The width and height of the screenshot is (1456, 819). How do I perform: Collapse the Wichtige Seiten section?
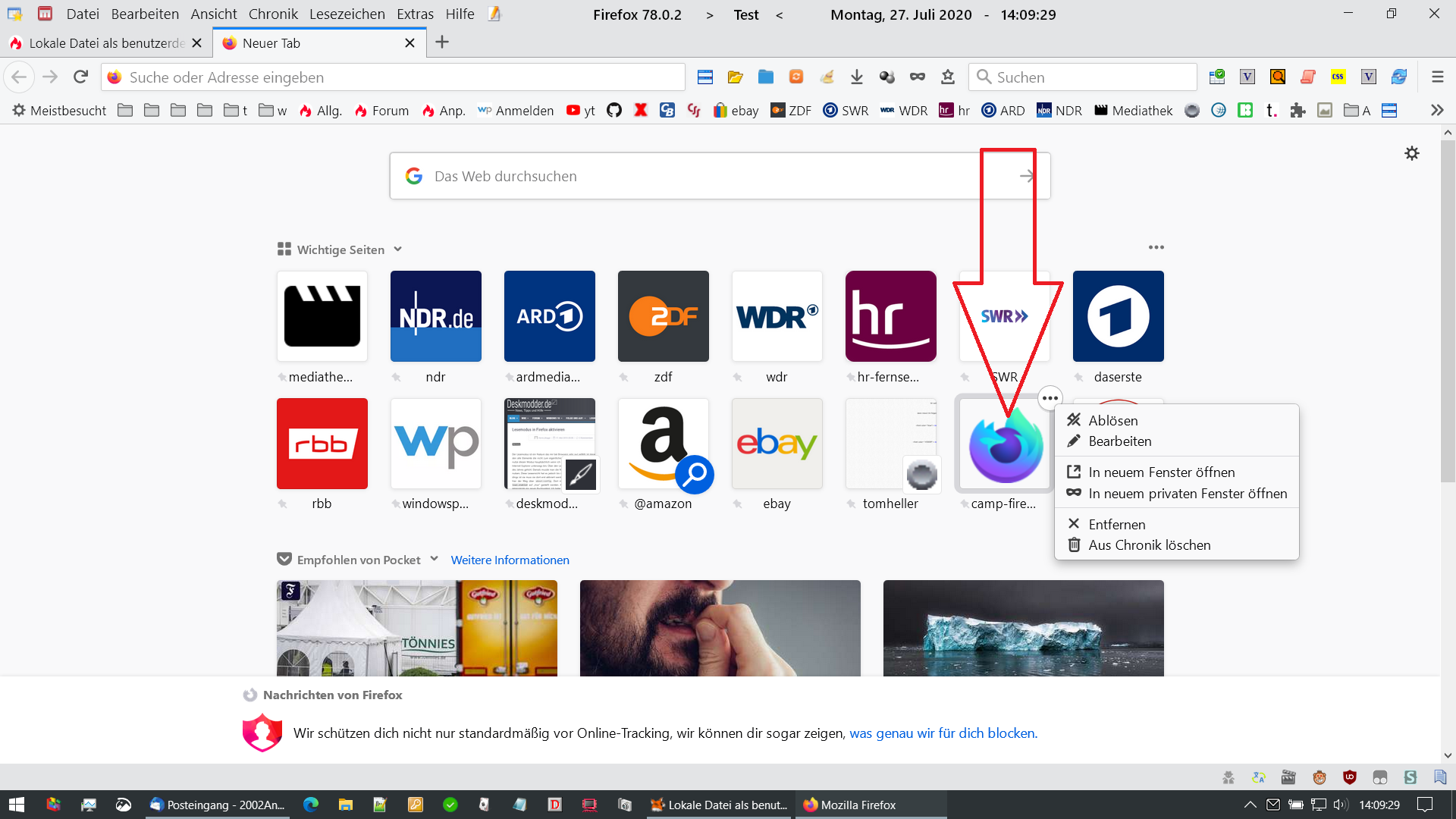(x=398, y=249)
